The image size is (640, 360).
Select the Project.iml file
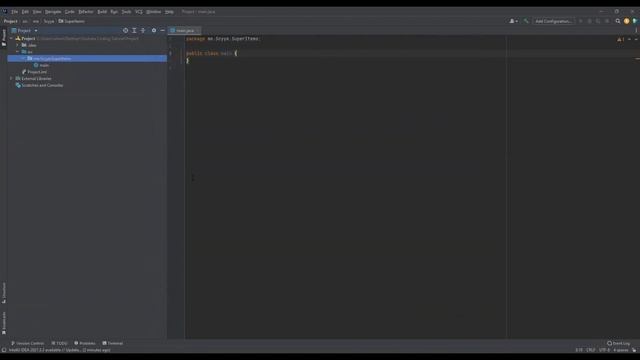tap(37, 72)
